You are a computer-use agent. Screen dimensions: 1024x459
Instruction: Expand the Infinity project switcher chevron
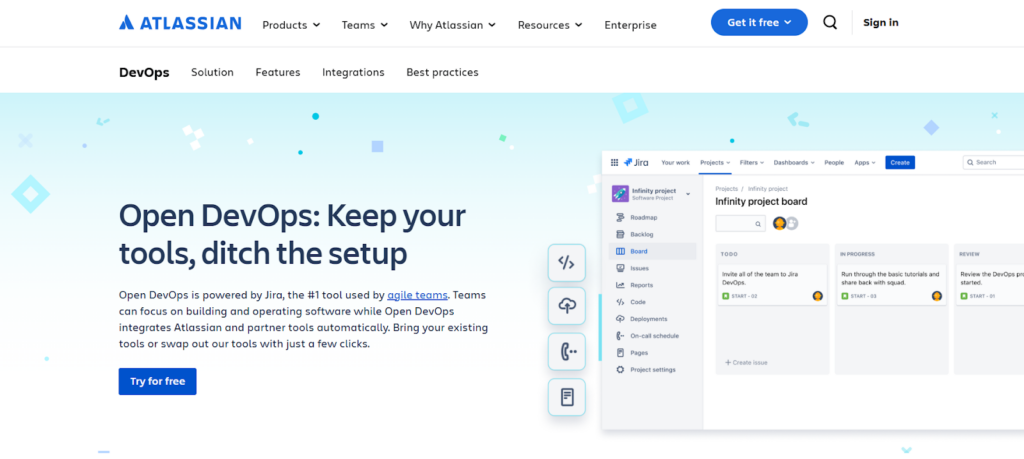[688, 194]
